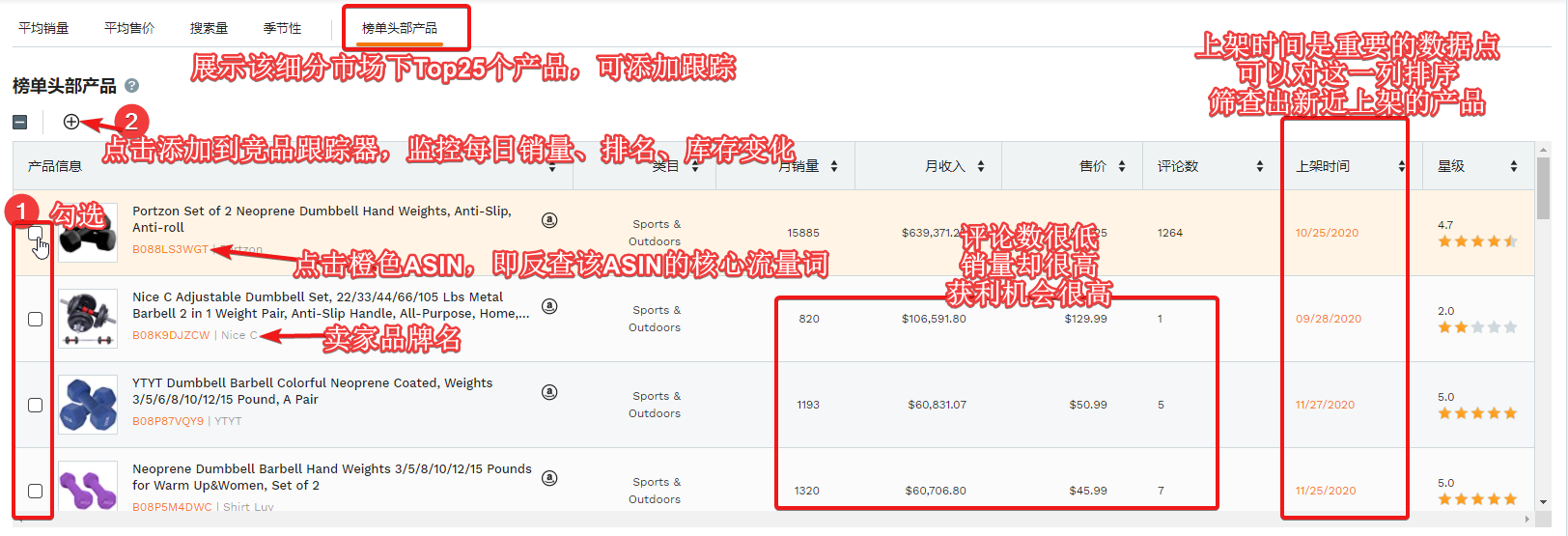1568x536 pixels.
Task: Open Amazon icon for Shirt Luv dumbbell row
Action: tap(549, 478)
